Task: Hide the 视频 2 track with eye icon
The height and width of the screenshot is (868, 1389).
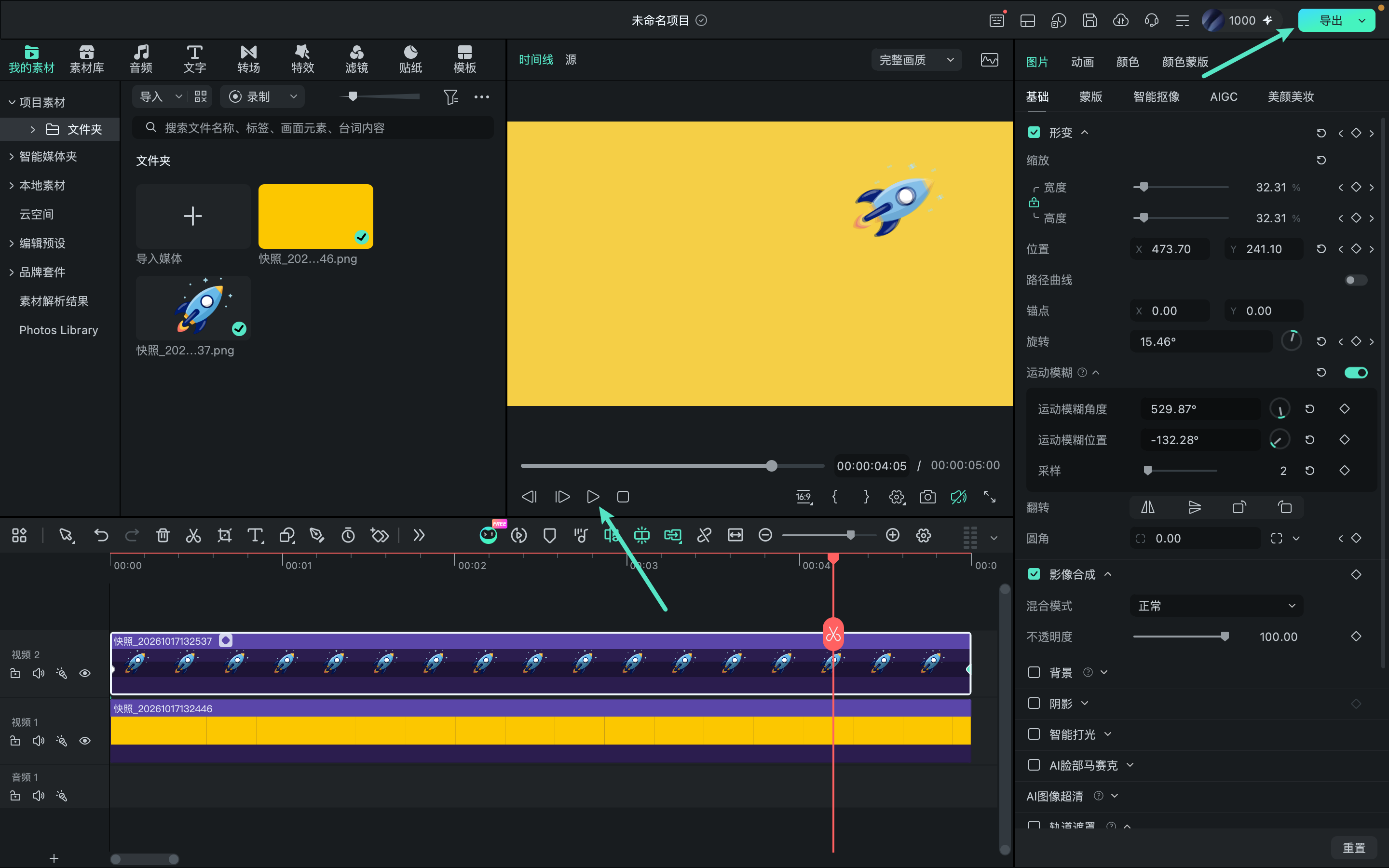Action: [85, 673]
